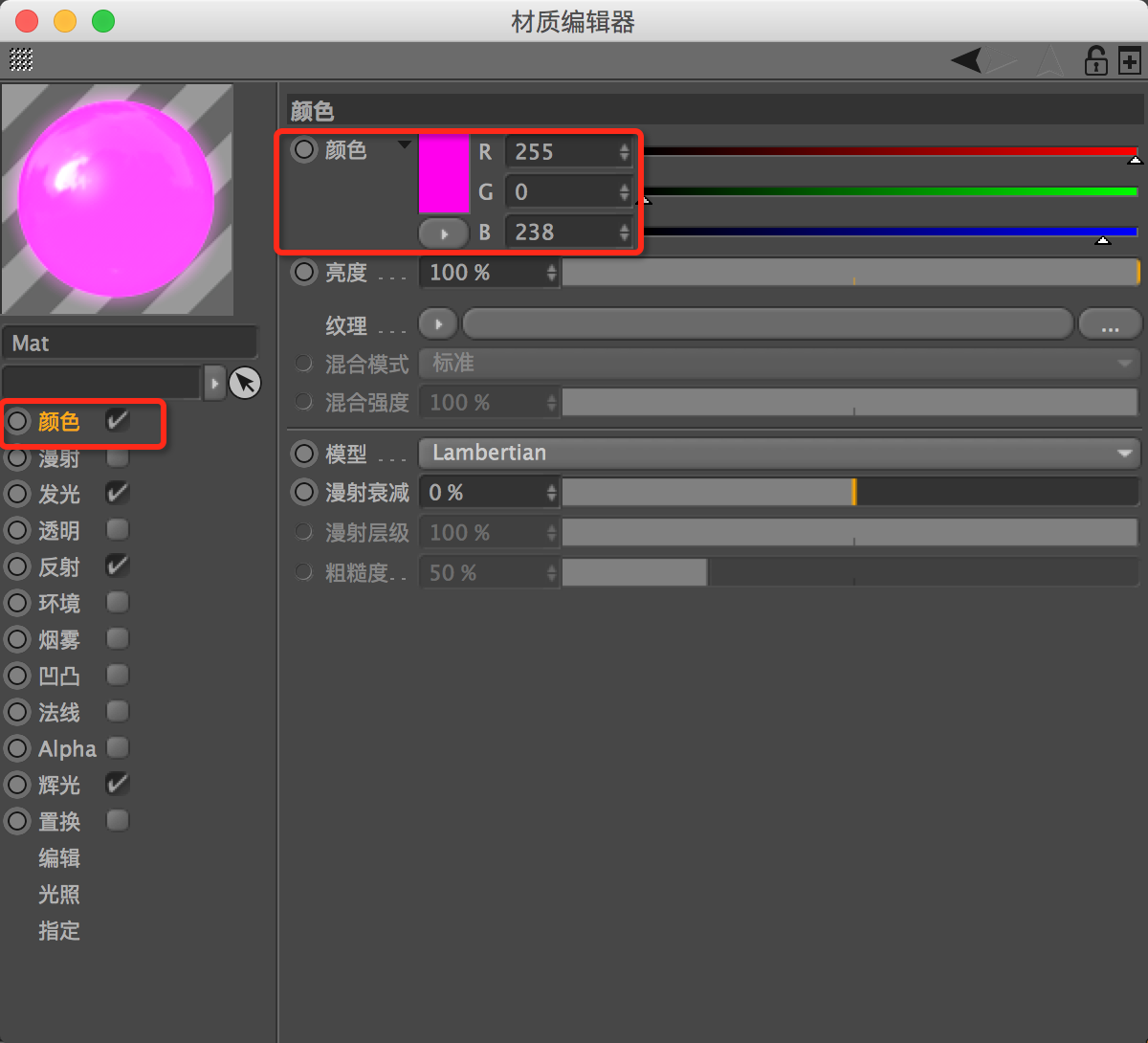Screen dimensions: 1148x1043
Task: Click circle icon next to 发光 channel
Action: [x=18, y=494]
